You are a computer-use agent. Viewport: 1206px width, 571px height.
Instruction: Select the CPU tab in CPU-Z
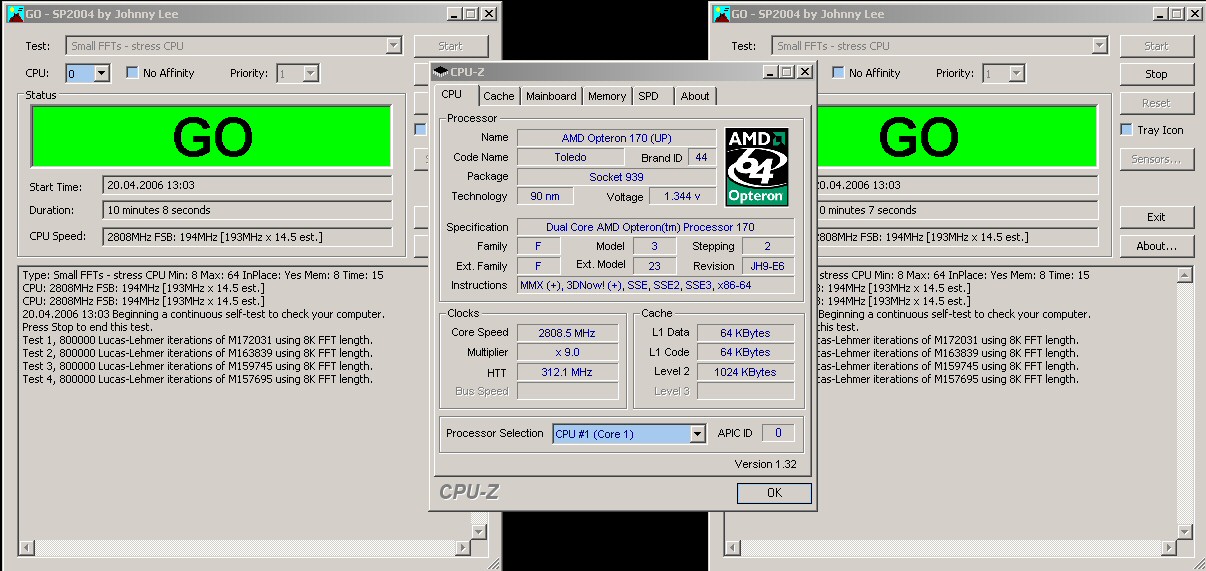(452, 94)
